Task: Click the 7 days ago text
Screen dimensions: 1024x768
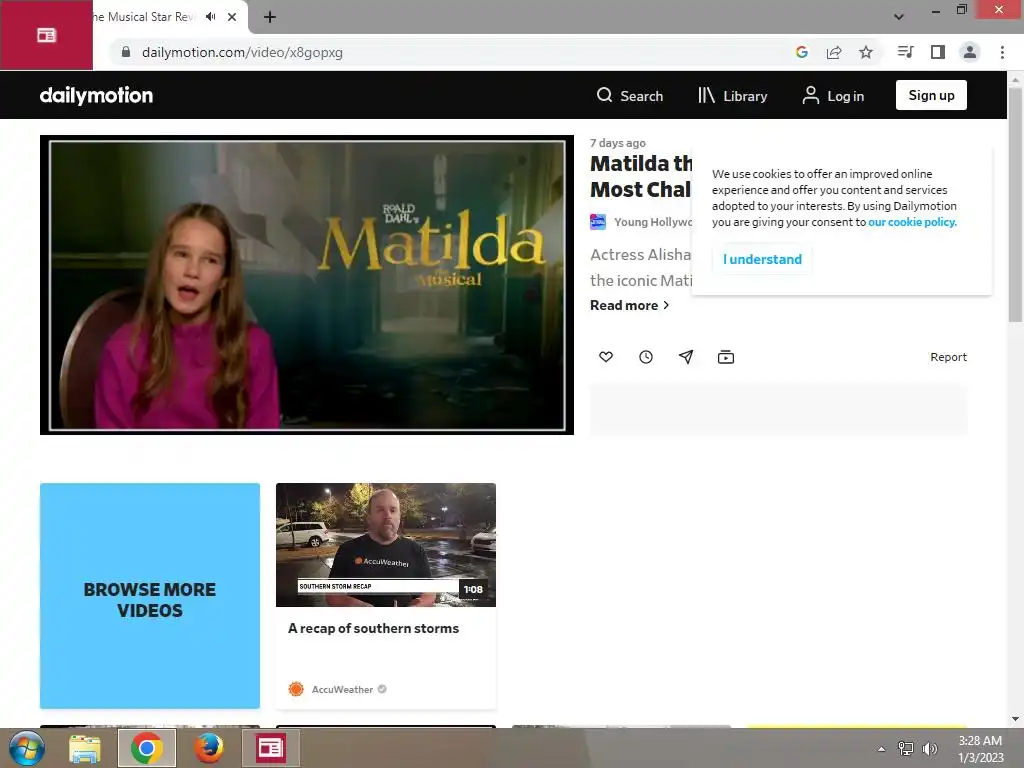Action: coord(618,143)
